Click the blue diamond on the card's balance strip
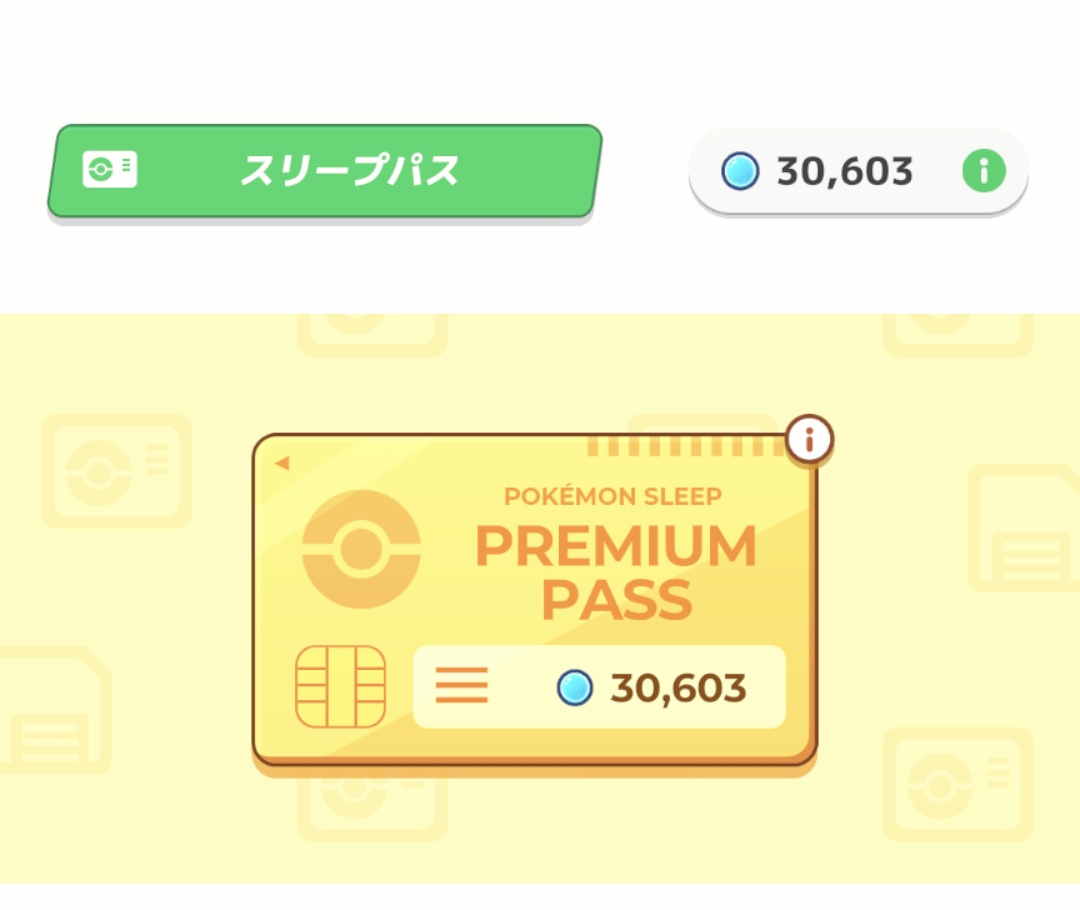The image size is (1080, 910). pos(575,688)
